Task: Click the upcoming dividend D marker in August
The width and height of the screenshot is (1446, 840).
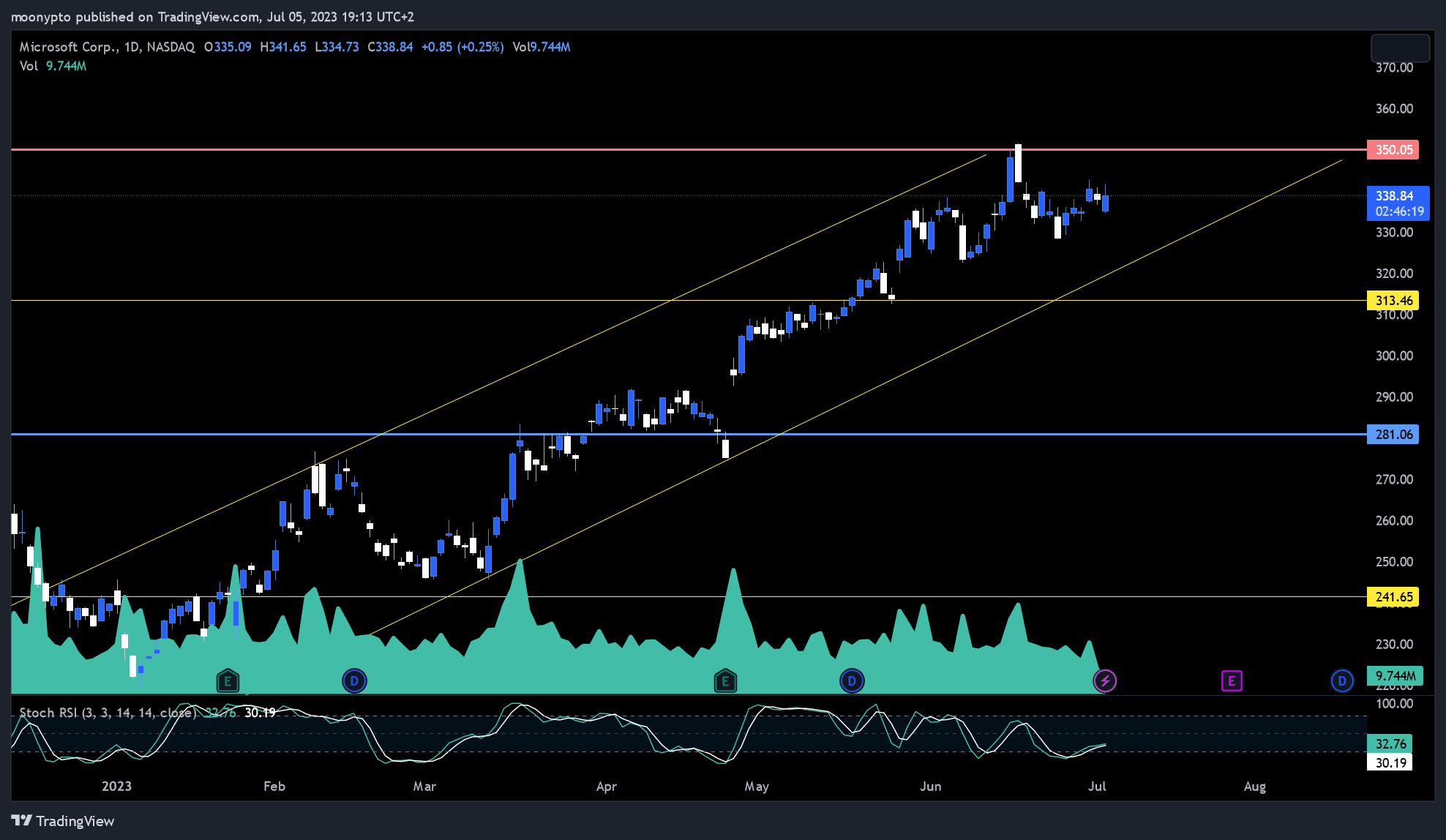Action: pyautogui.click(x=1342, y=681)
